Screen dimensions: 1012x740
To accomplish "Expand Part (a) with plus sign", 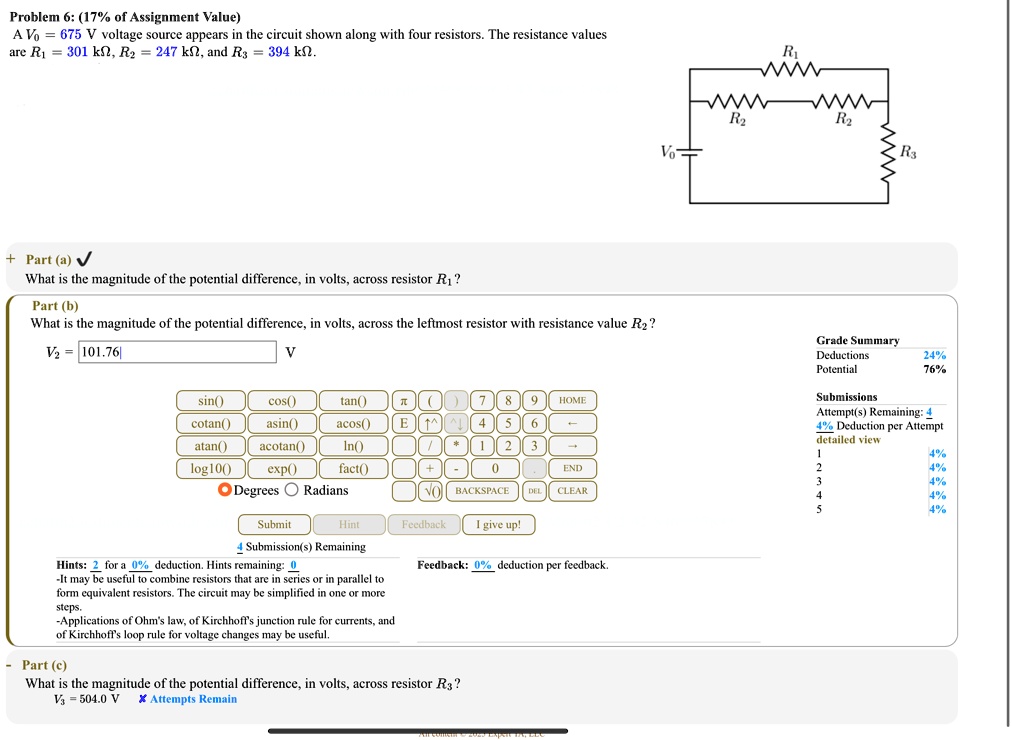I will coord(10,259).
